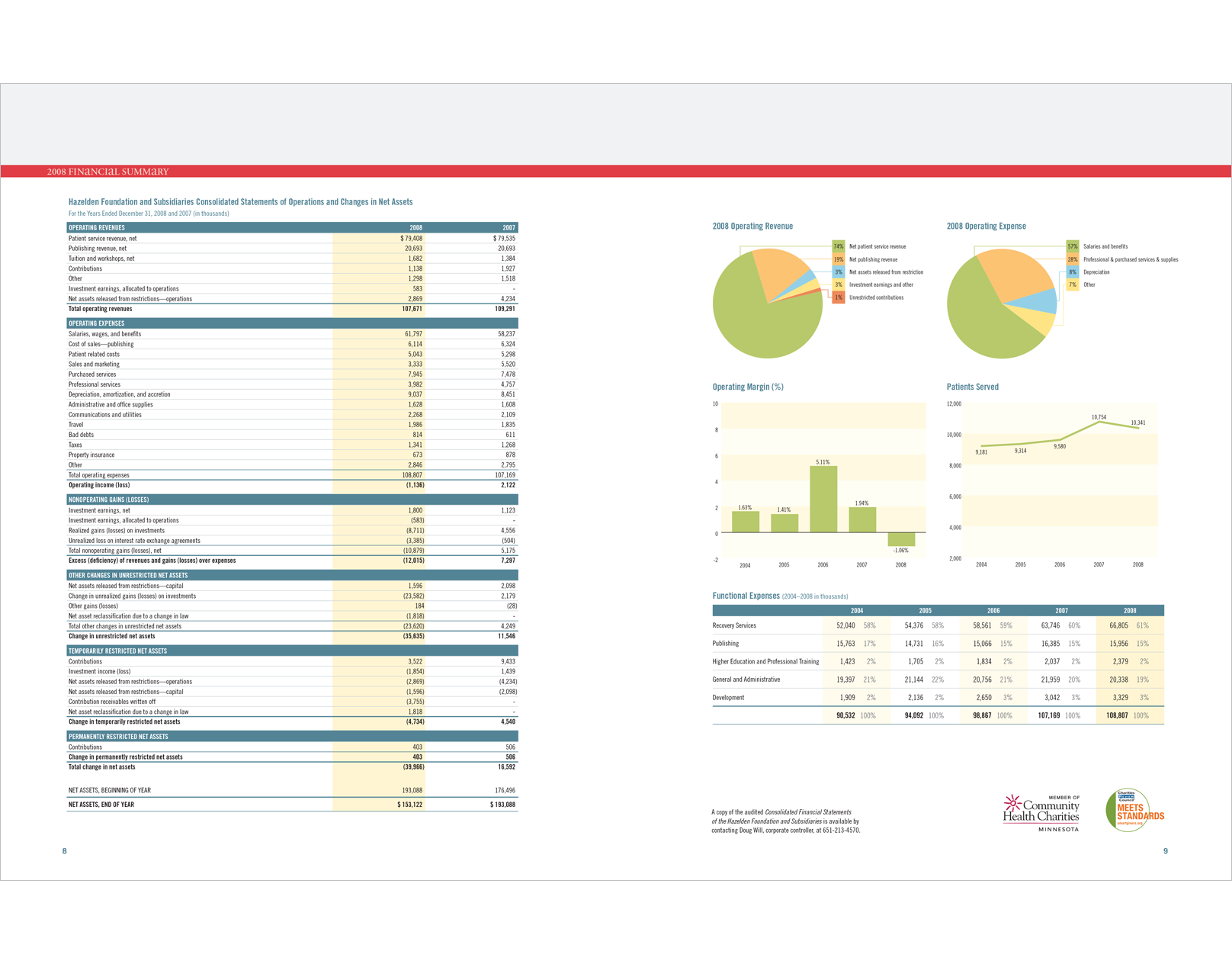The height and width of the screenshot is (964, 1232).
Task: Select the Operating income (loss) row label
Action: [99, 485]
